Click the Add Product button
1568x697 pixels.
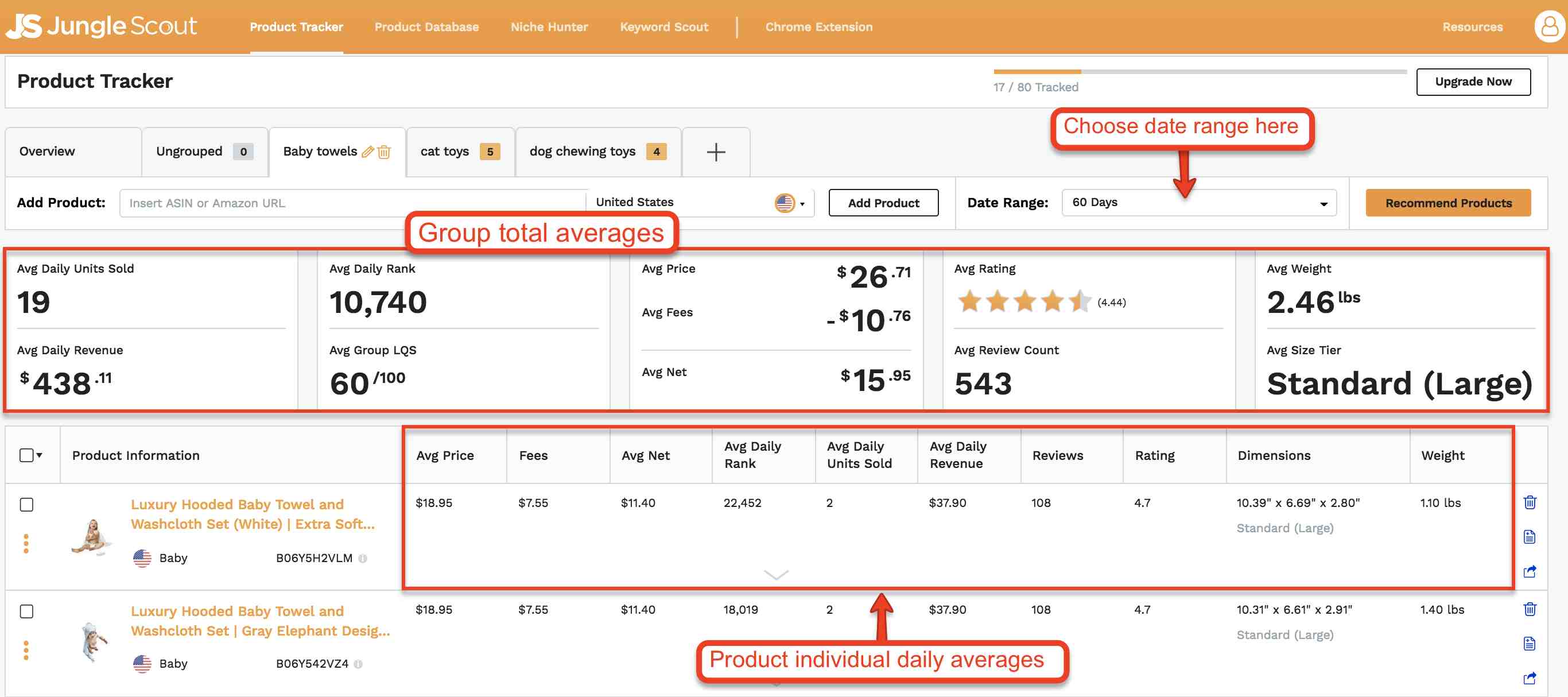(x=883, y=203)
